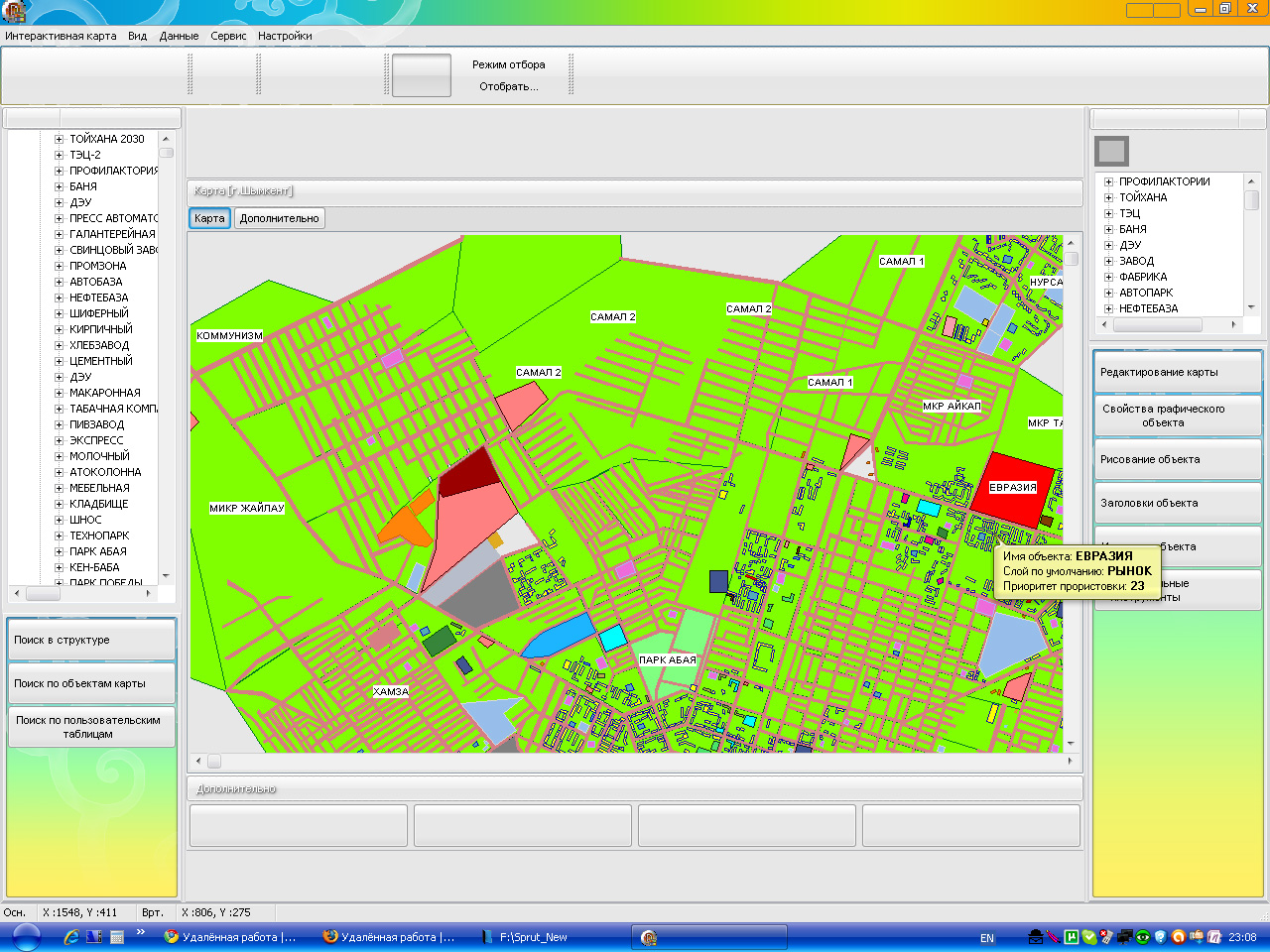Click Отобрать... in the toolbar
1270x952 pixels.
(x=508, y=86)
